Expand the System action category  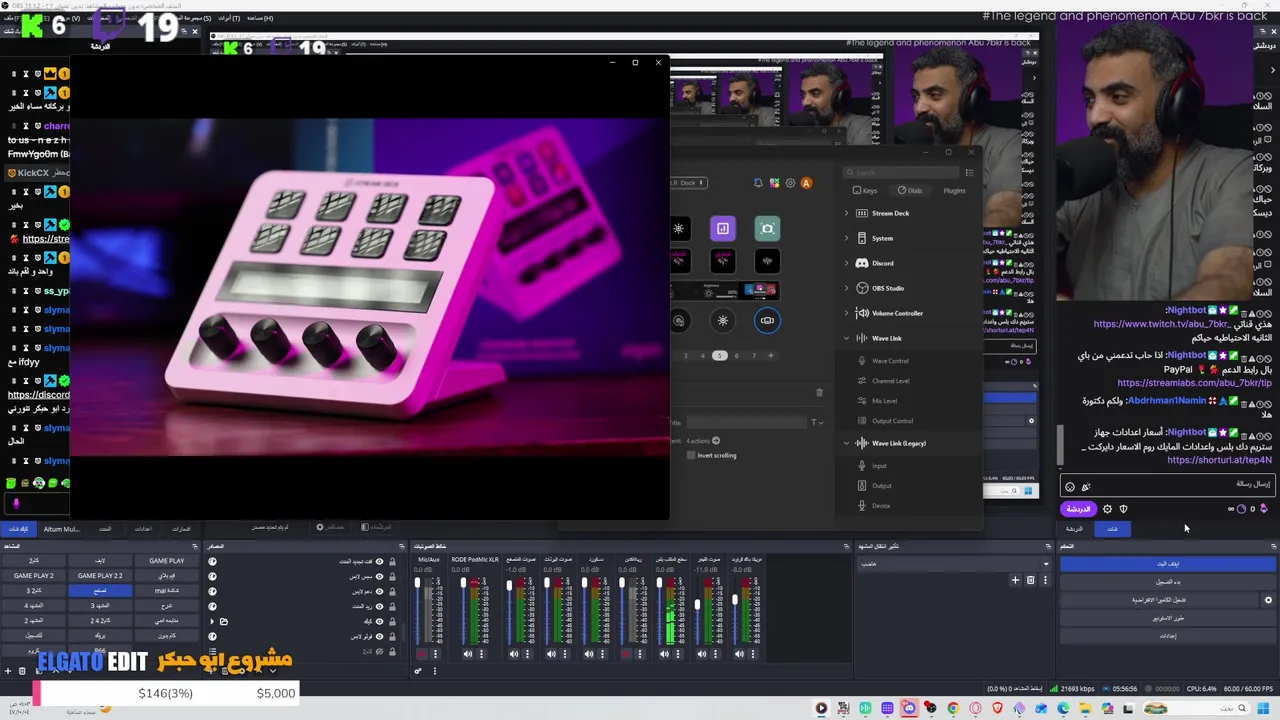846,238
